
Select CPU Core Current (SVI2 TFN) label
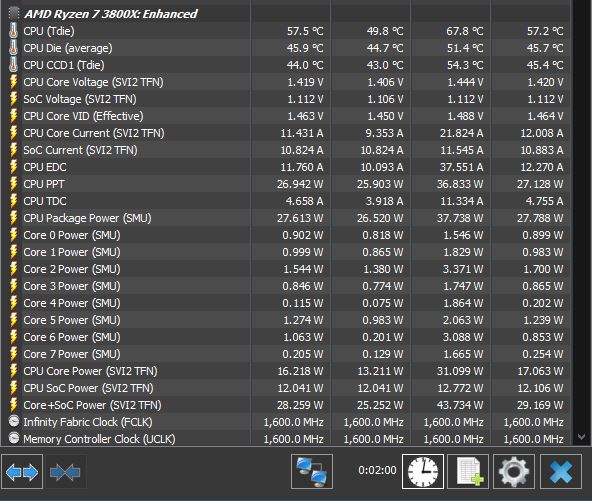tap(94, 133)
